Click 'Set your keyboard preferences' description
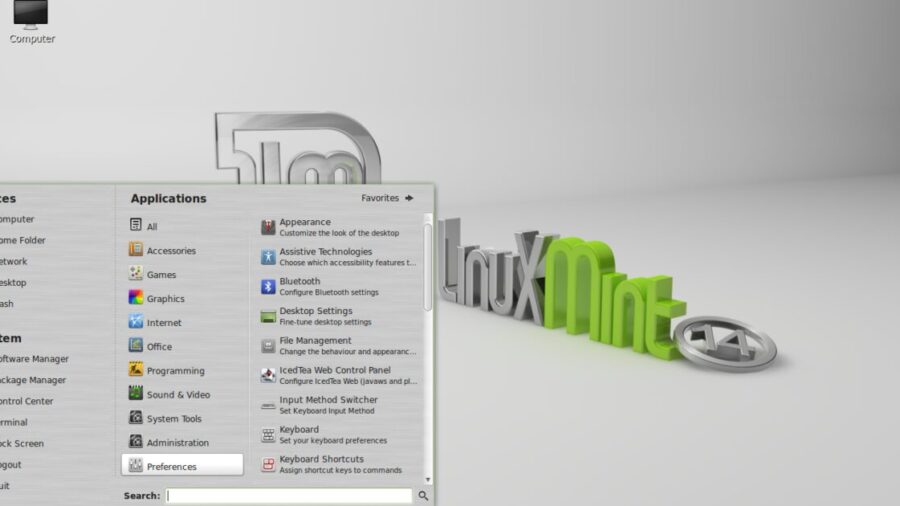 point(333,441)
